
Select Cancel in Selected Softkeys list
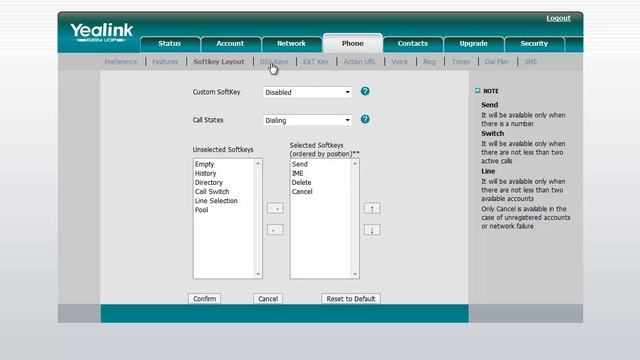pos(302,191)
